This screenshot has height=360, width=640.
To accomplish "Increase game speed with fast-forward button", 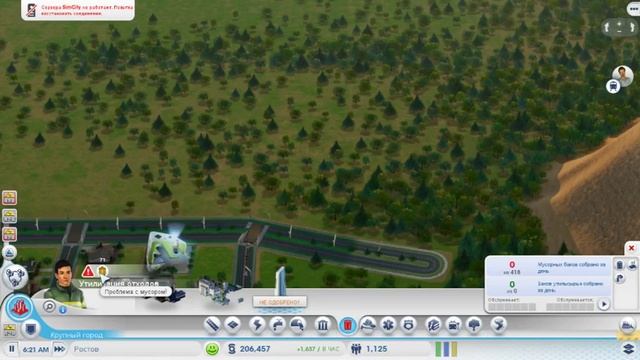I will point(59,349).
